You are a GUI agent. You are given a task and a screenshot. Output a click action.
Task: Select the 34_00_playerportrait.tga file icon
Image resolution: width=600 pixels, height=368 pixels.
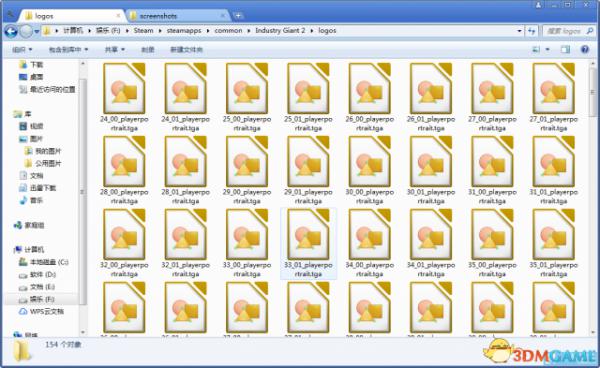point(370,234)
